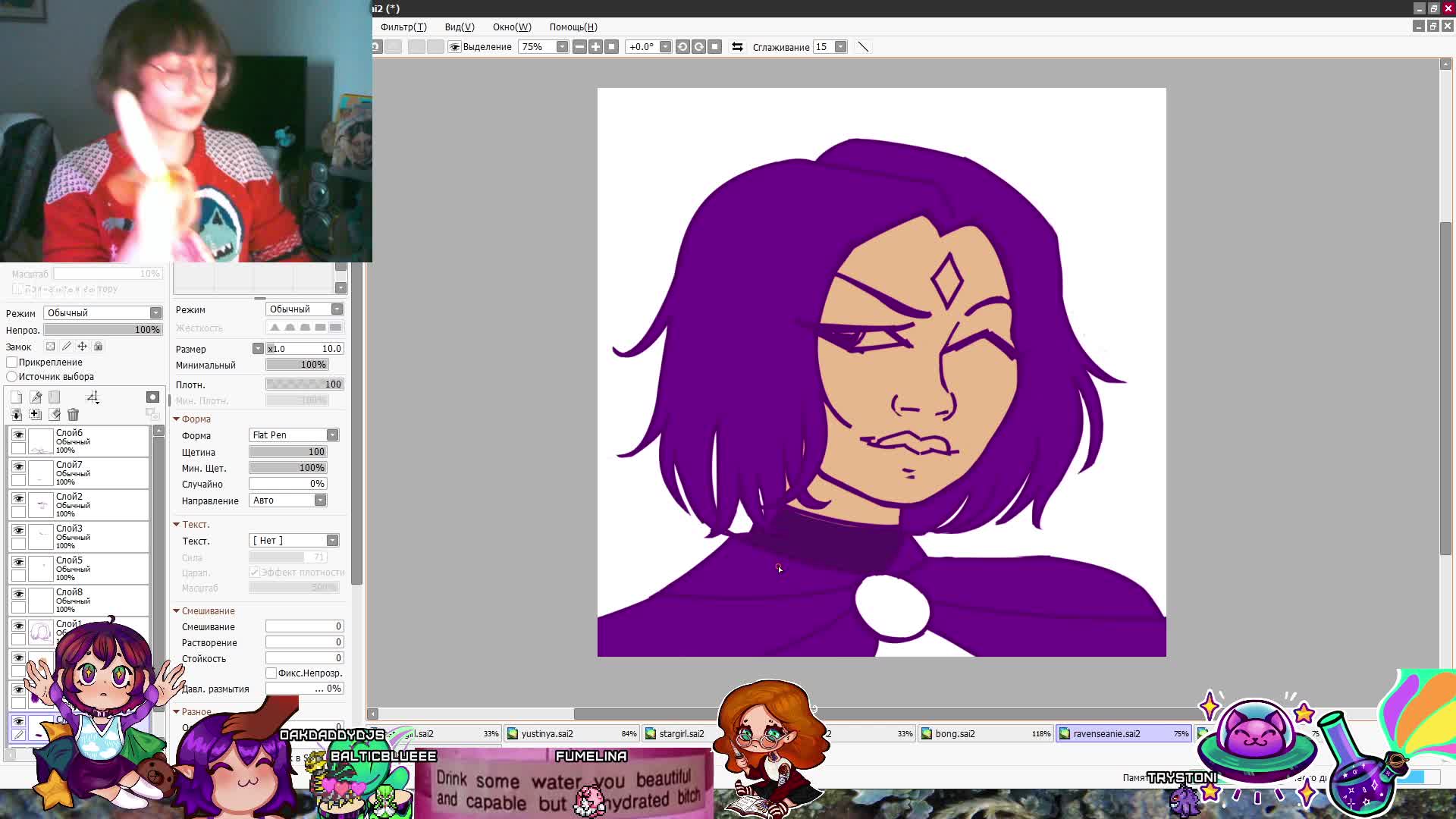Viewport: 1456px width, 819px height.
Task: Open the Текст. [ Нет ] texture dropdown
Action: (293, 541)
